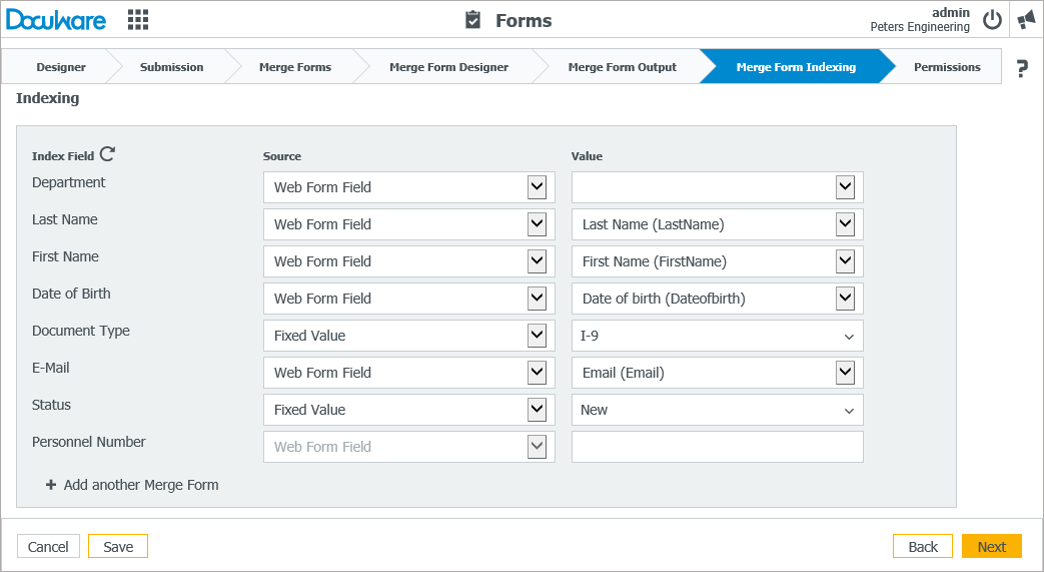1044x572 pixels.
Task: Open the announcements megaphone icon
Action: coord(1026,20)
